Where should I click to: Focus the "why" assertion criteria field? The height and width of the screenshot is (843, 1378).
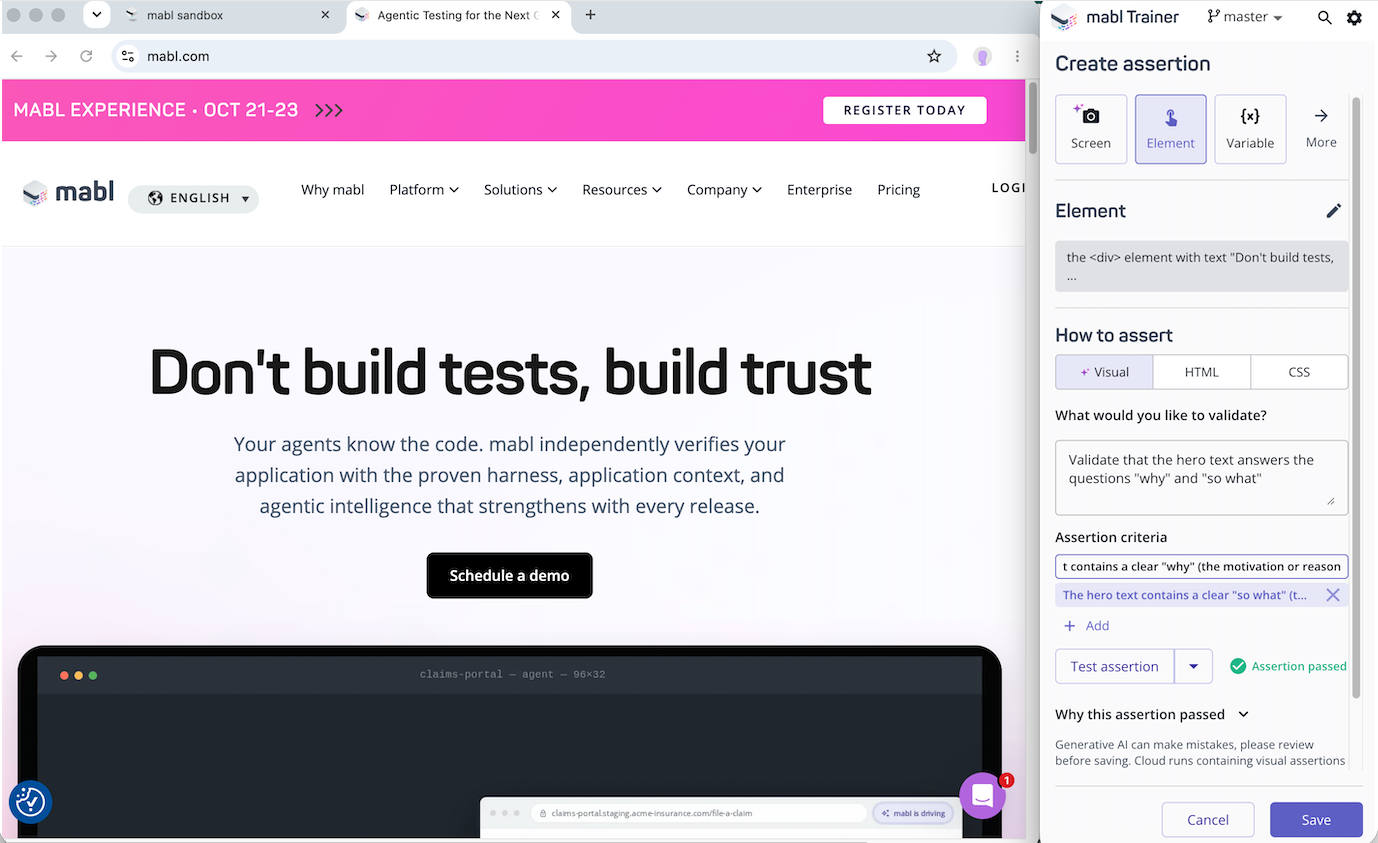click(1201, 566)
